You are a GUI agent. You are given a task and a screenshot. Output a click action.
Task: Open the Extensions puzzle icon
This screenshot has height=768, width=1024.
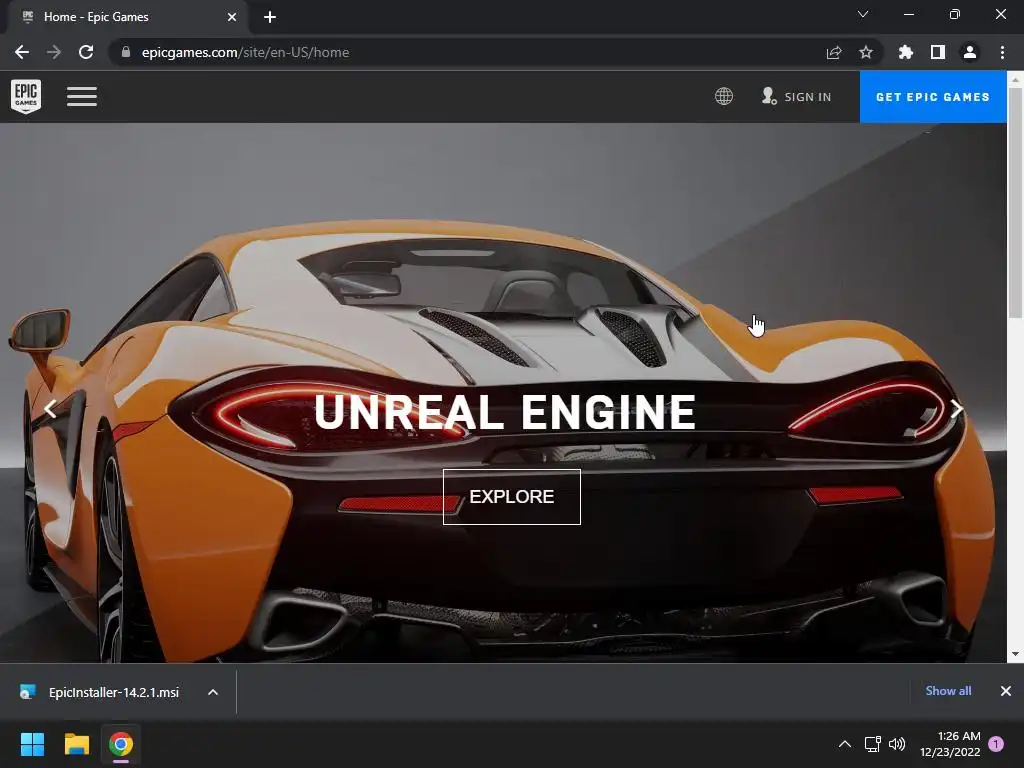click(x=906, y=52)
